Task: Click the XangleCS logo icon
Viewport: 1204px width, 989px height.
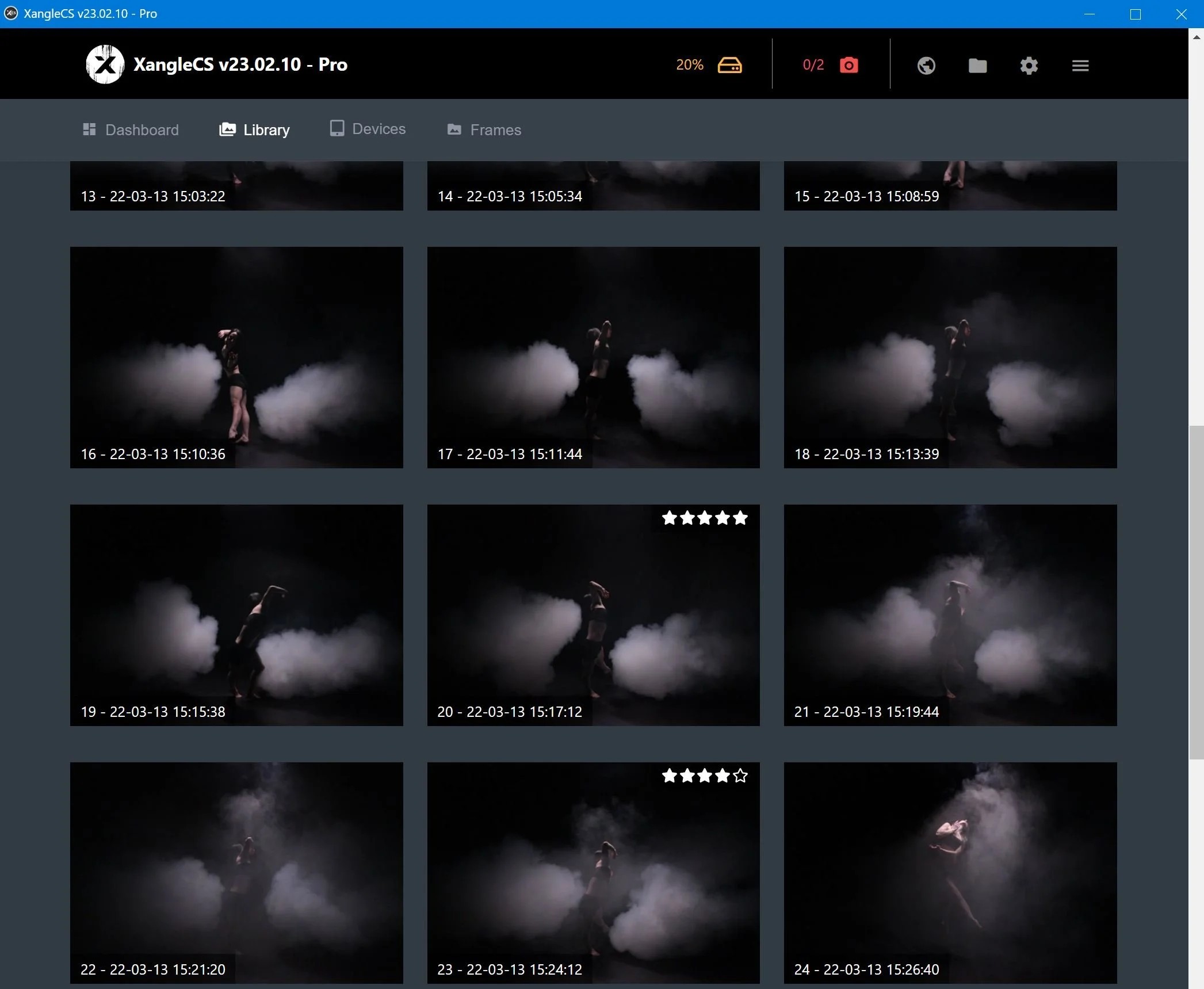Action: (105, 64)
